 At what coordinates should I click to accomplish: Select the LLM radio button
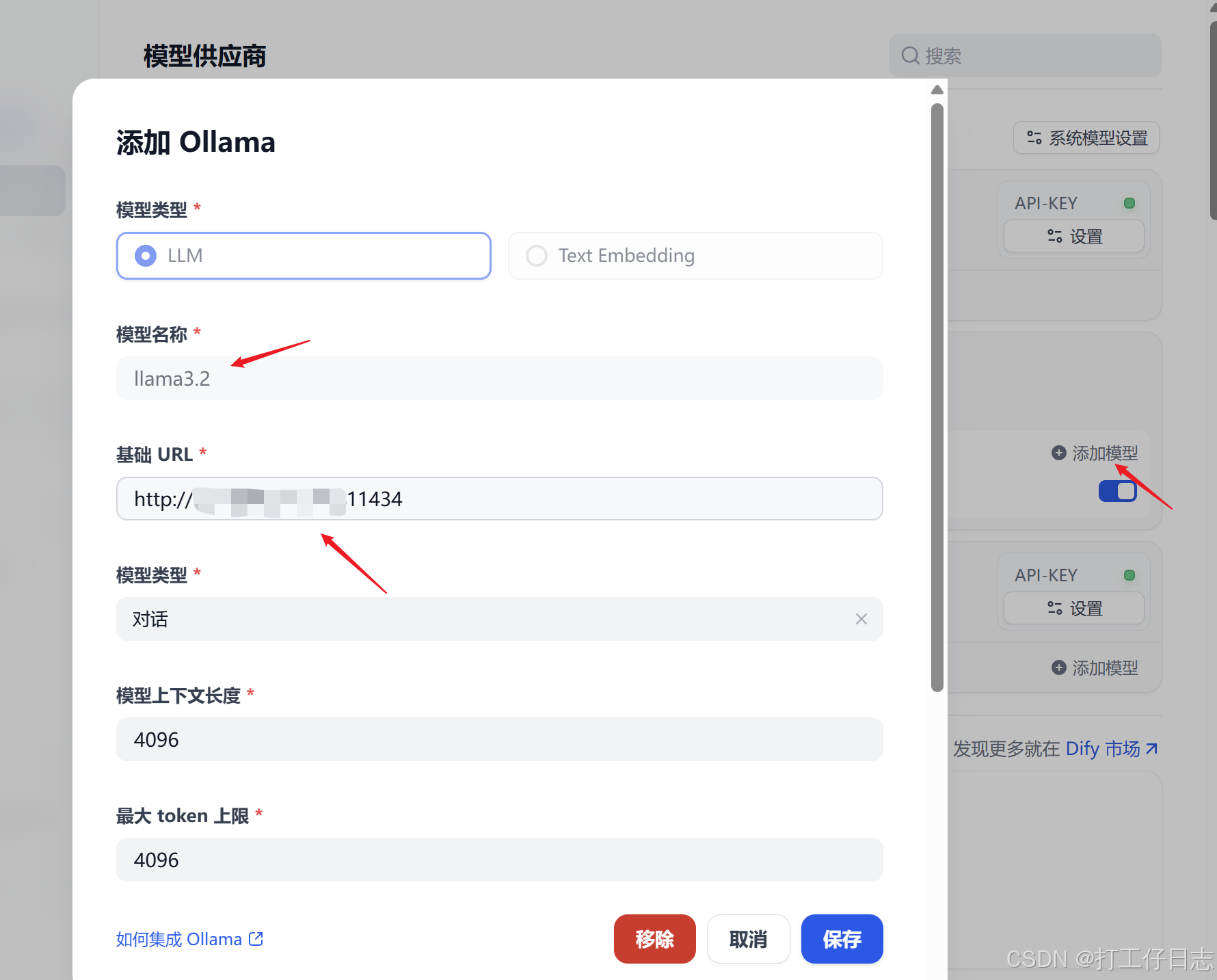tap(145, 255)
